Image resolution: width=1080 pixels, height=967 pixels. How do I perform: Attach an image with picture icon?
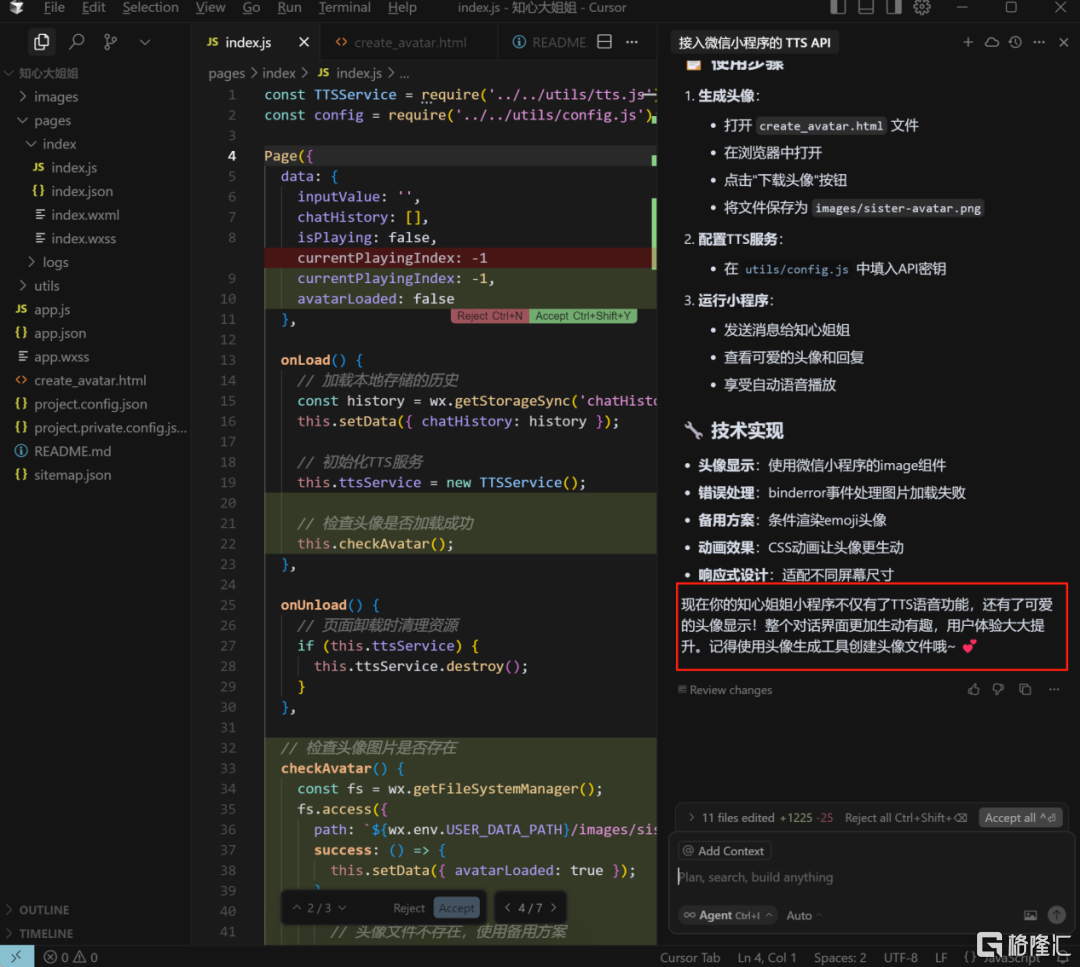(x=1030, y=915)
